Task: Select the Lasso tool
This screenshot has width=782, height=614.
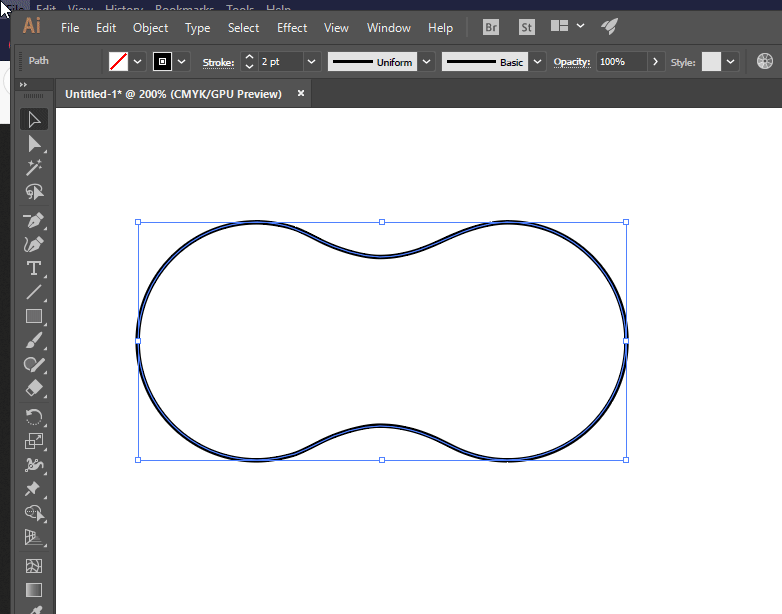Action: [34, 192]
